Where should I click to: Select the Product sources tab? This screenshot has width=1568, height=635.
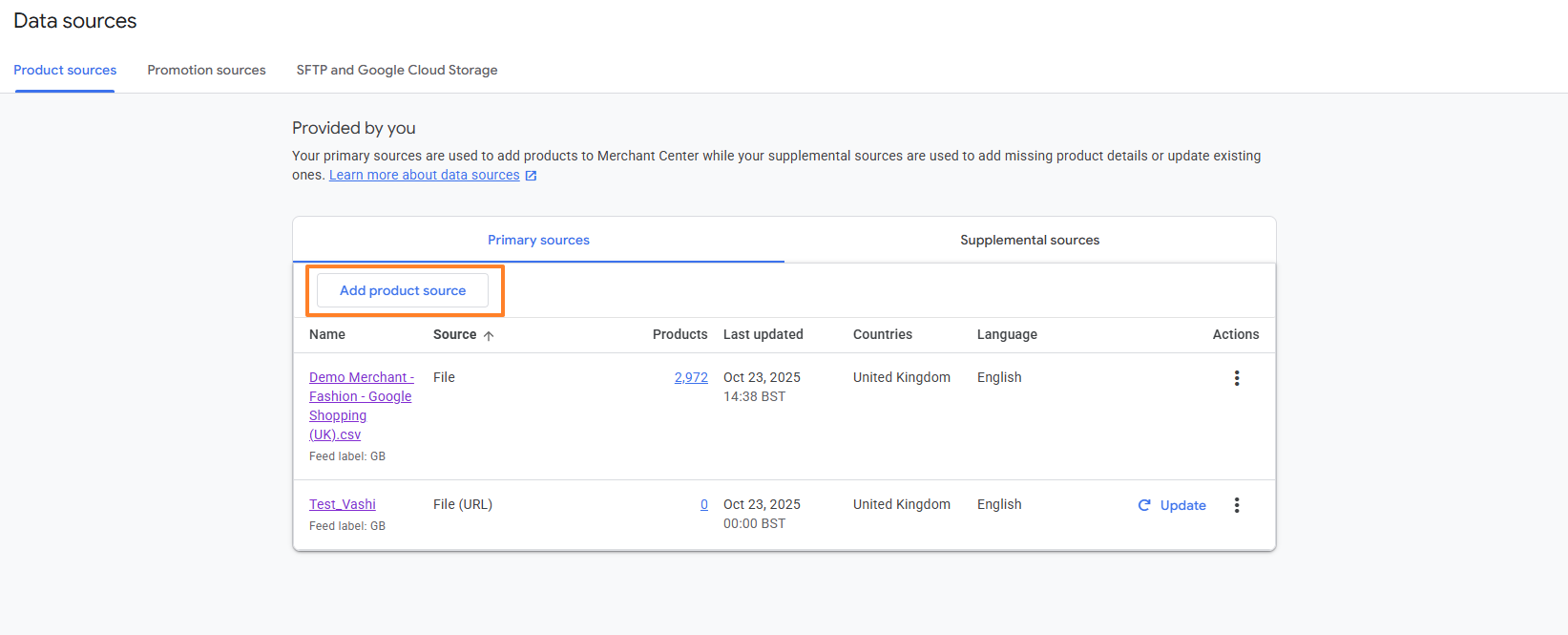tap(65, 70)
